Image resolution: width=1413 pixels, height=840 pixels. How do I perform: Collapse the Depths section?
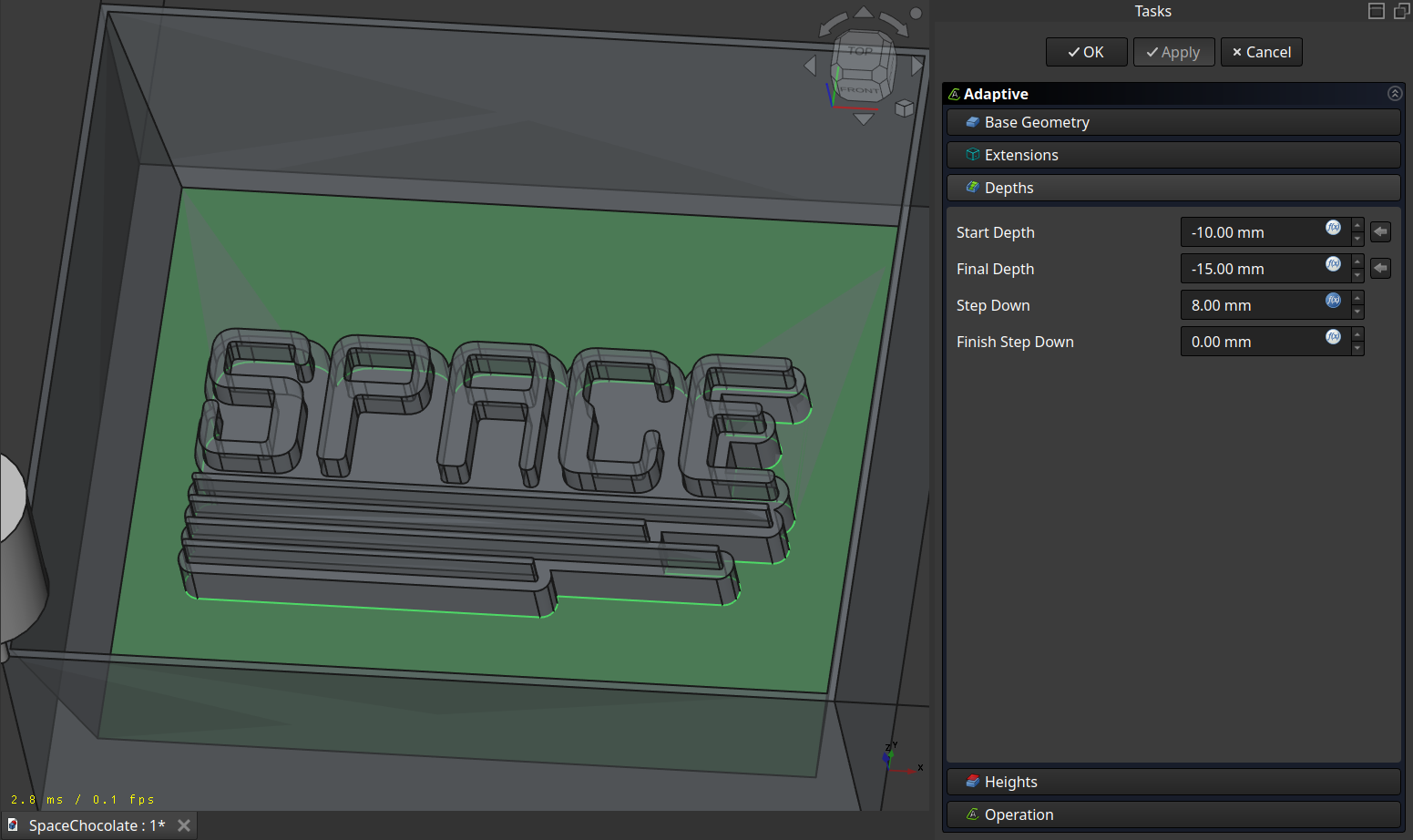pyautogui.click(x=1173, y=188)
